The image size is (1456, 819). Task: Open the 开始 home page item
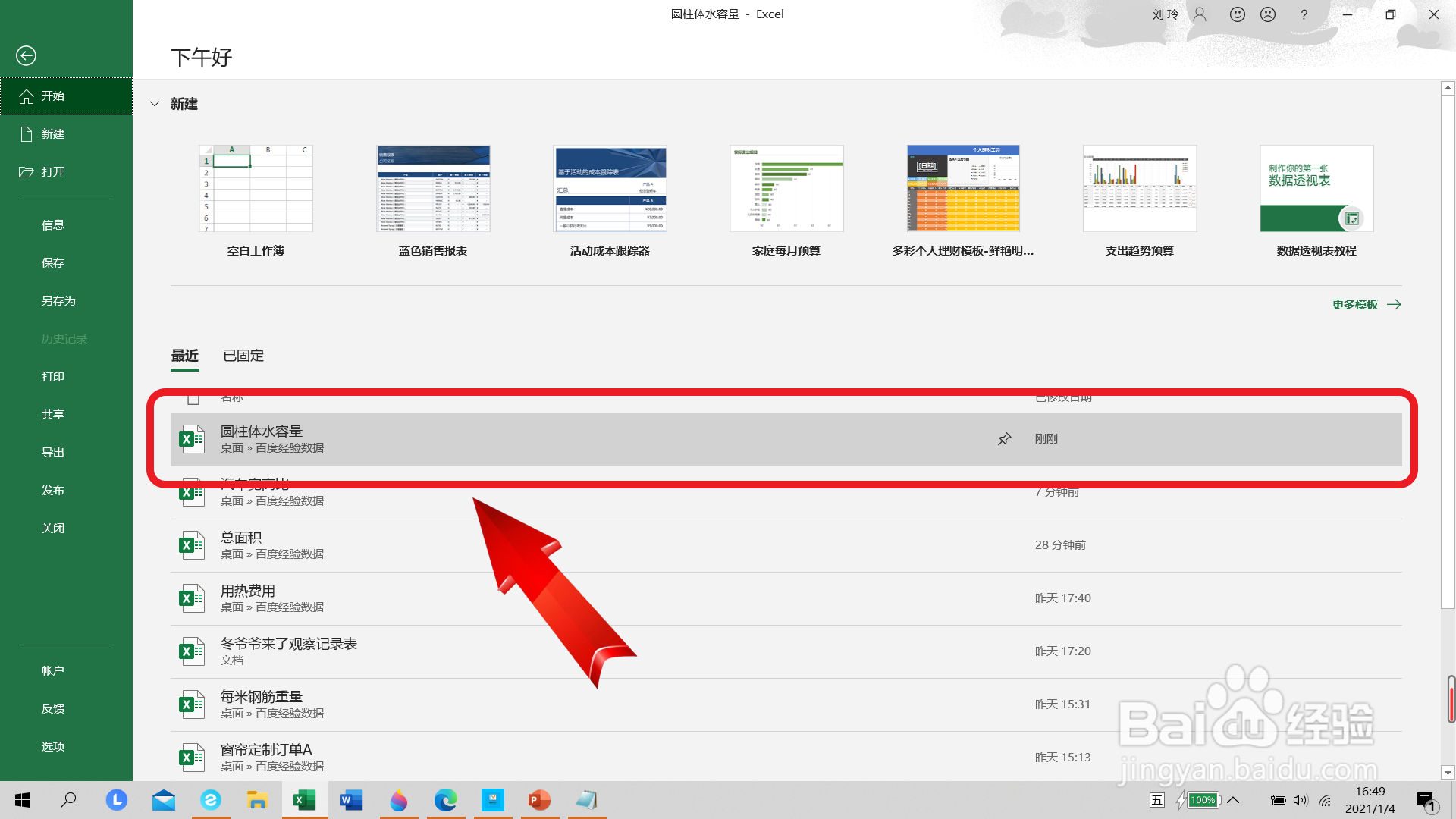click(66, 96)
